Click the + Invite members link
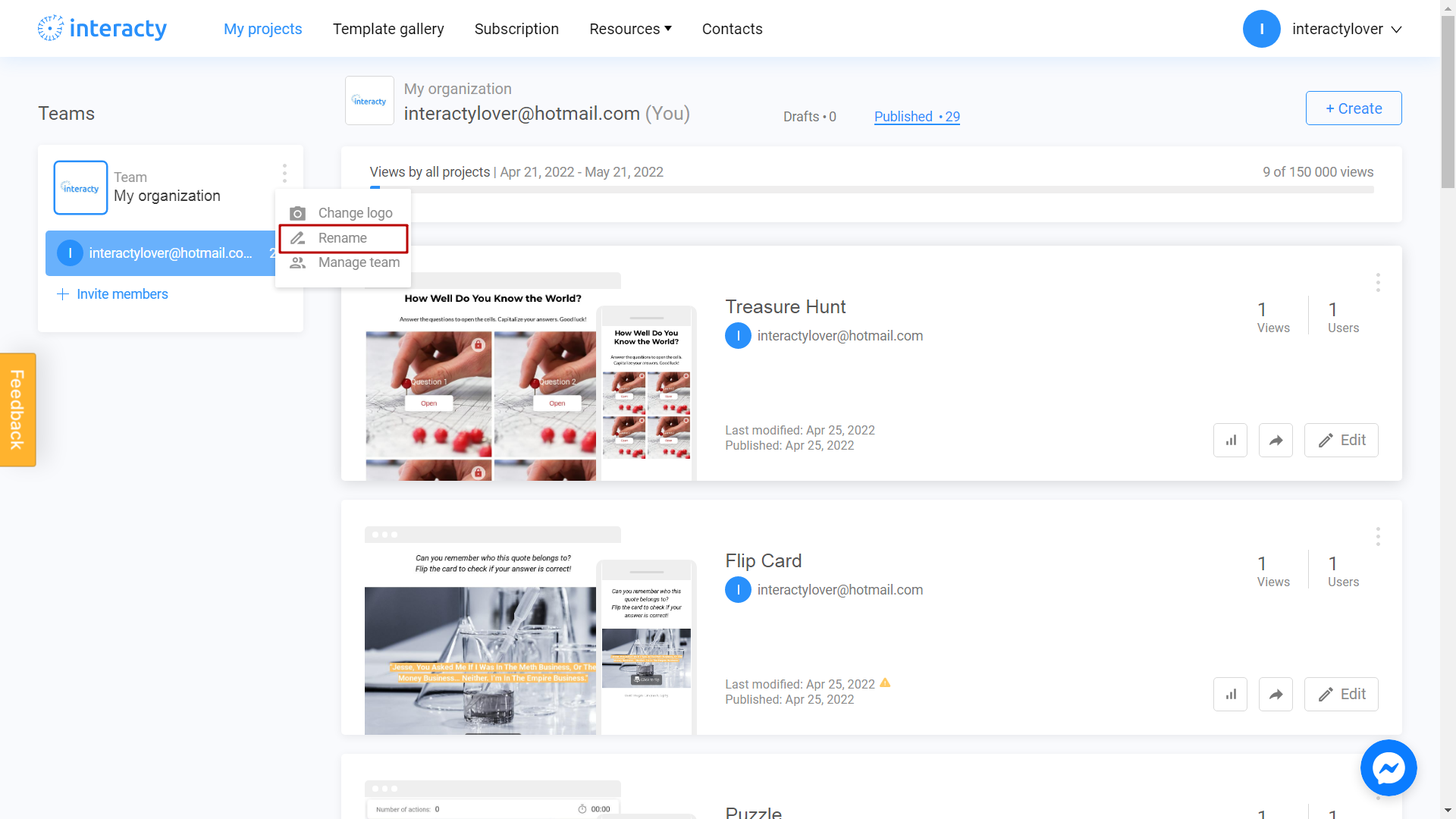The width and height of the screenshot is (1456, 819). pos(112,294)
